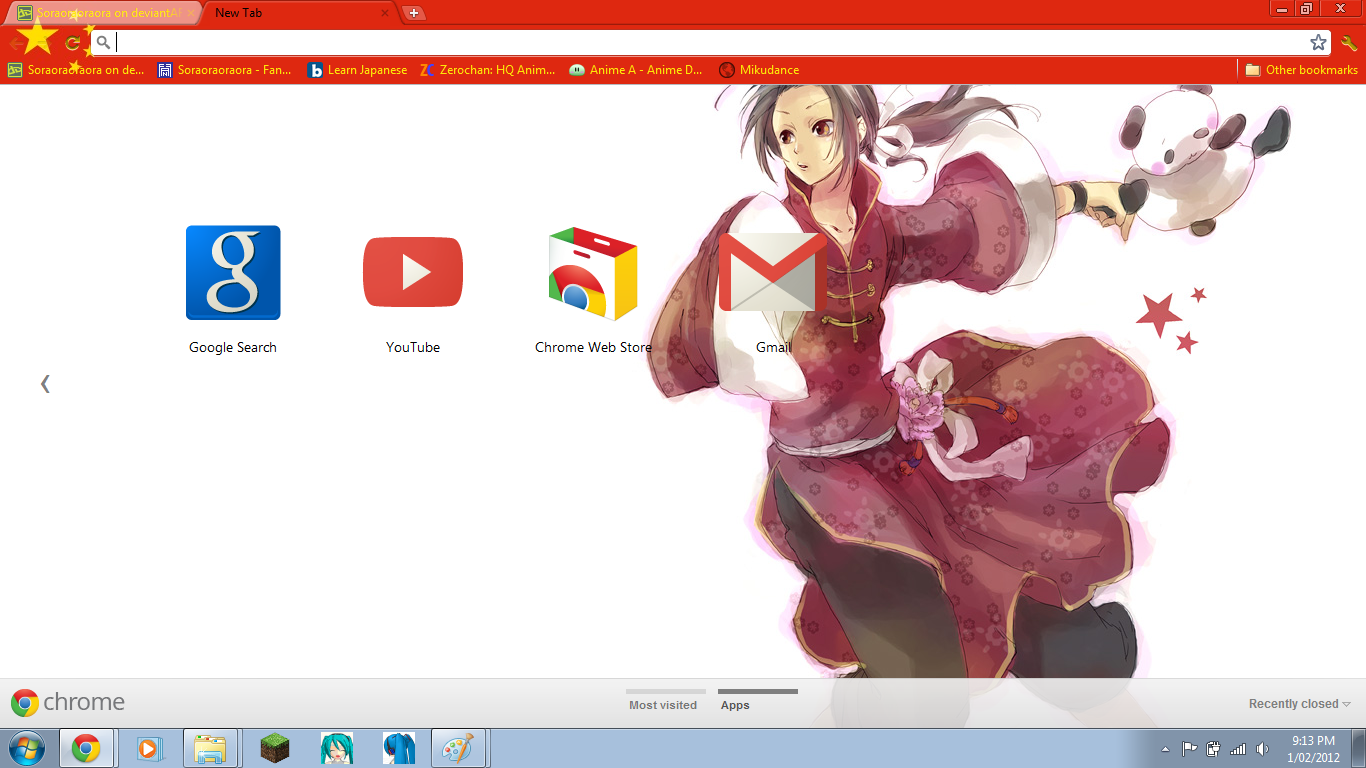The image size is (1366, 768).
Task: Open the Learn Japanese bookmark
Action: 358,70
